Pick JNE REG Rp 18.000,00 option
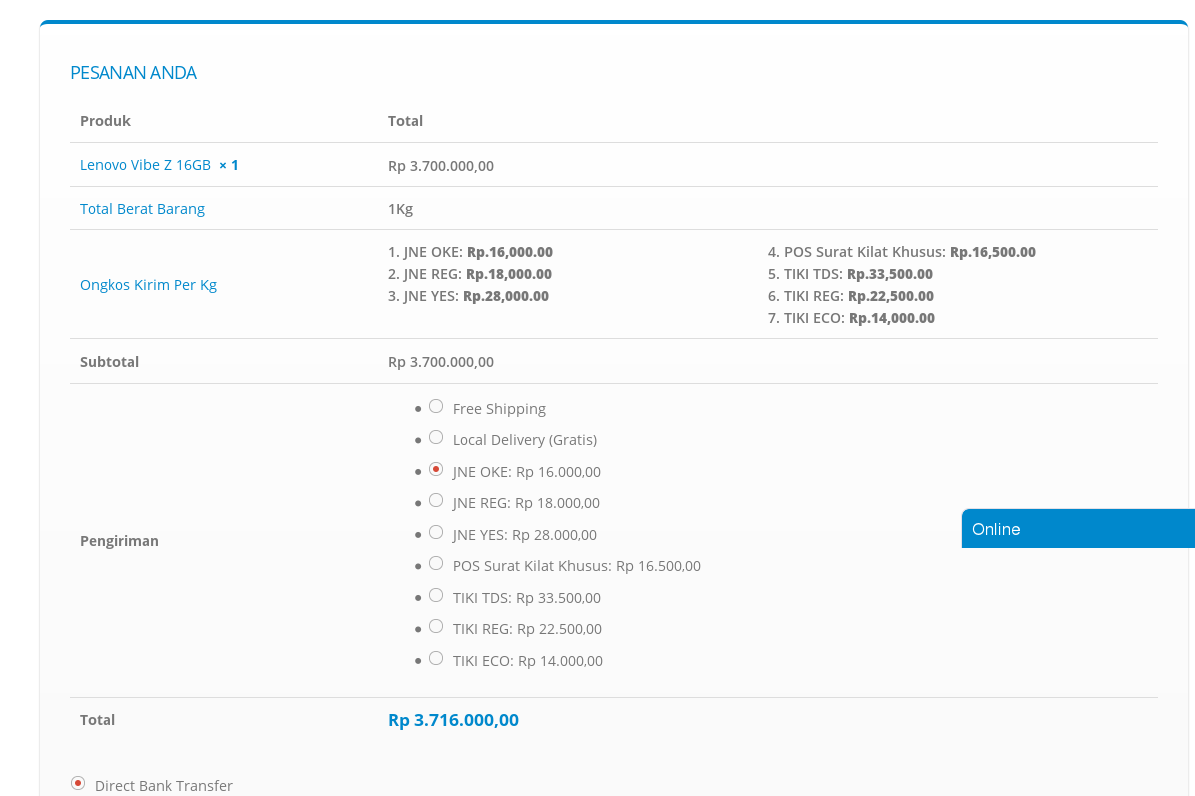Viewport: 1195px width, 796px height. (436, 500)
